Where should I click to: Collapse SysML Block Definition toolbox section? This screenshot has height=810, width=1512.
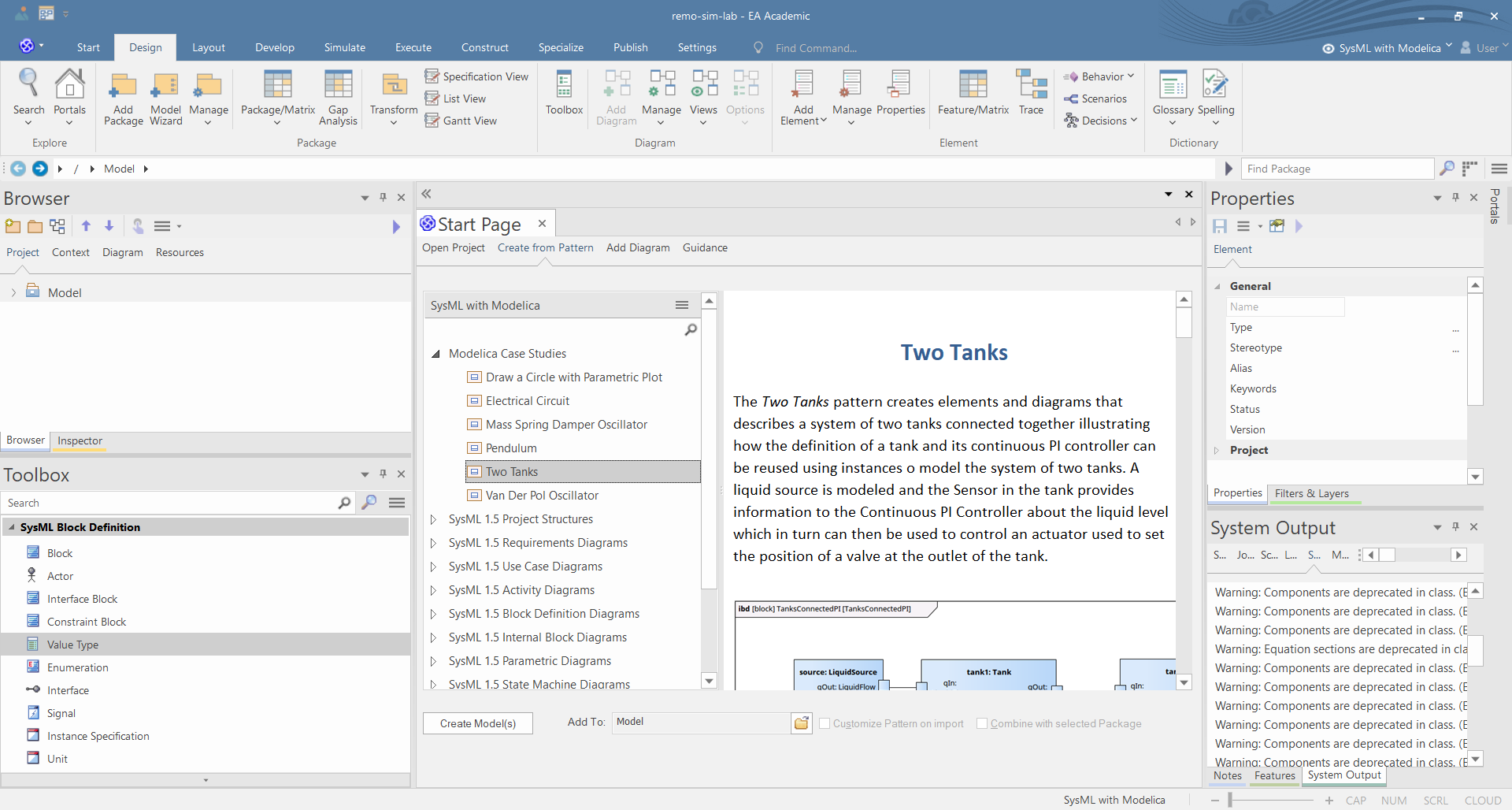click(11, 527)
